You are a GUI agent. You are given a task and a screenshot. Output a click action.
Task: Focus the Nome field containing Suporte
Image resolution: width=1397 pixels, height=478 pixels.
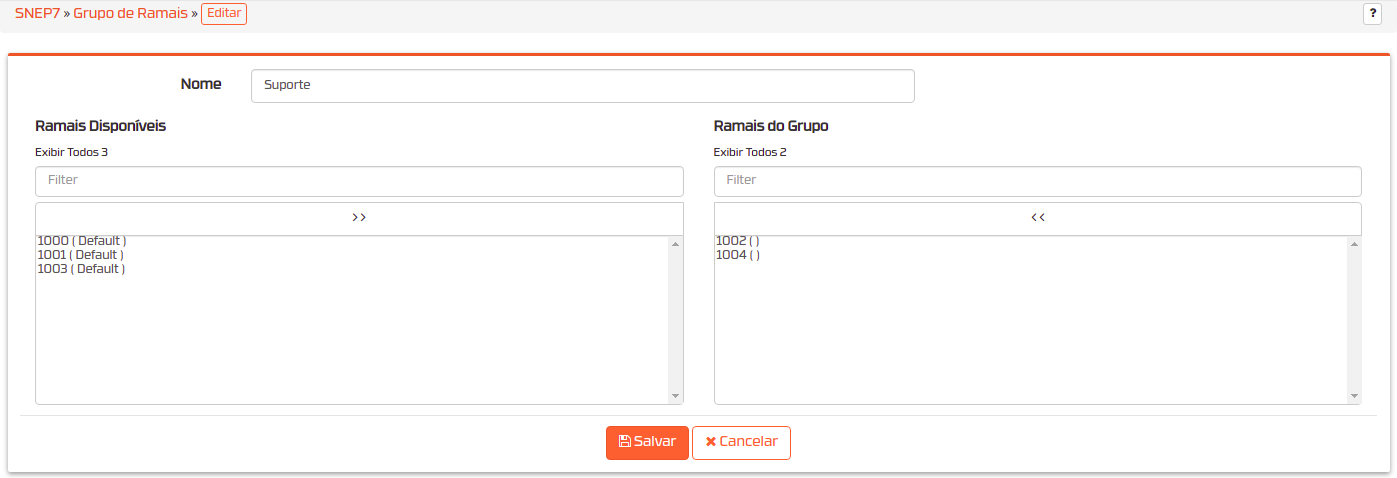coord(583,86)
